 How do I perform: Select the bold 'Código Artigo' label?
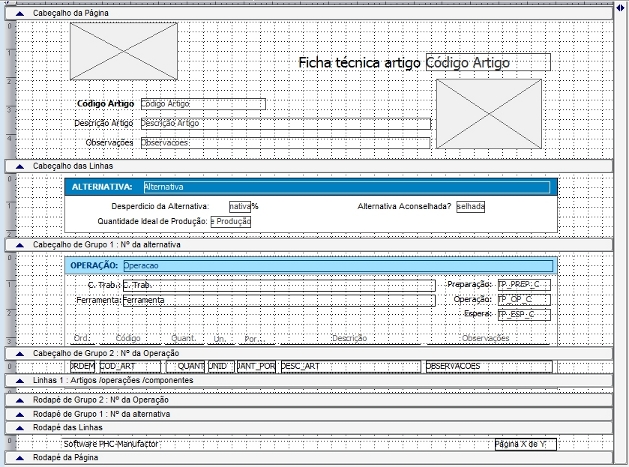click(x=106, y=104)
